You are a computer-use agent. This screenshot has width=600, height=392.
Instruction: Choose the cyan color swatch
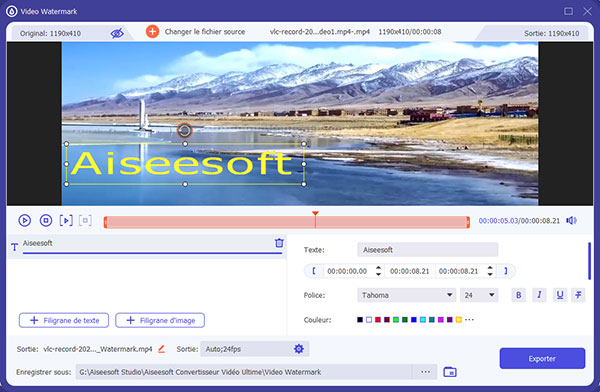pos(423,320)
